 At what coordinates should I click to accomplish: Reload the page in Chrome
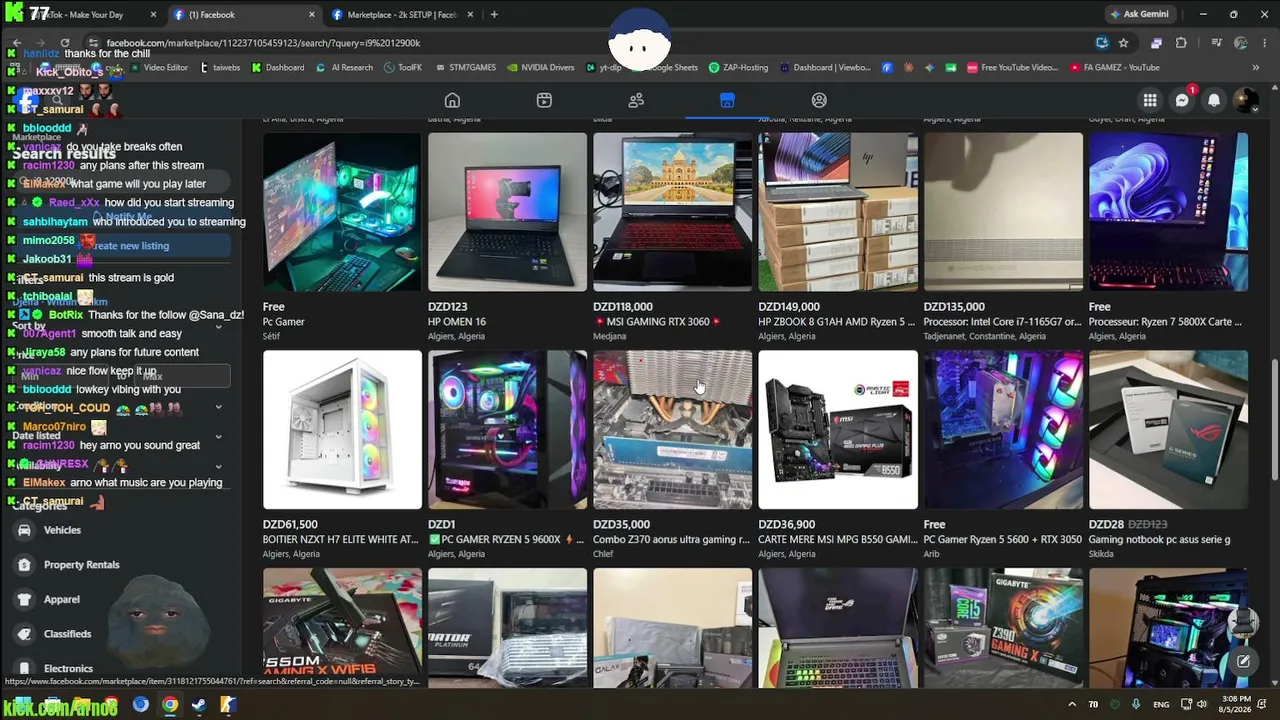65,43
